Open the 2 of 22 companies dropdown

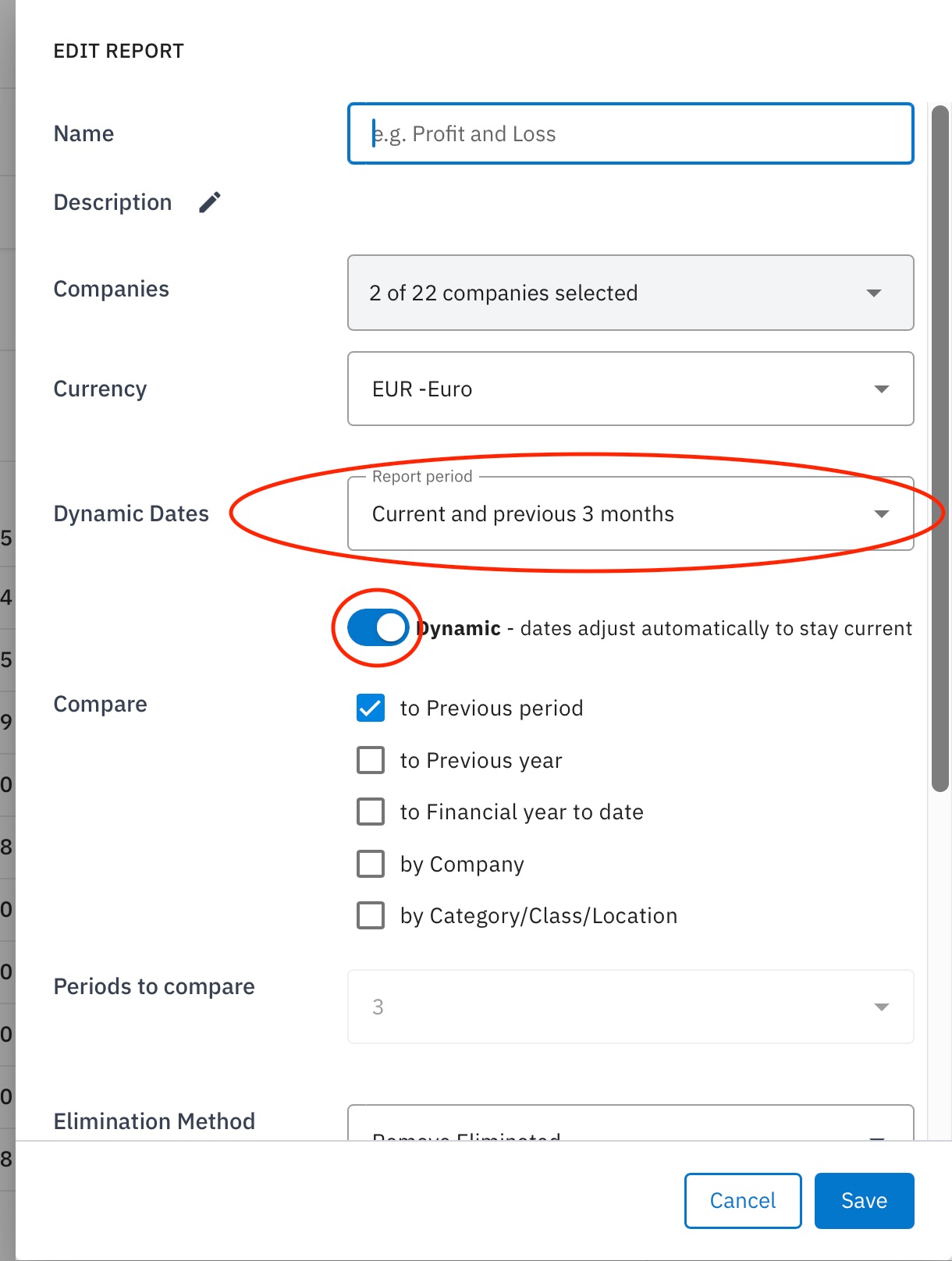(631, 293)
